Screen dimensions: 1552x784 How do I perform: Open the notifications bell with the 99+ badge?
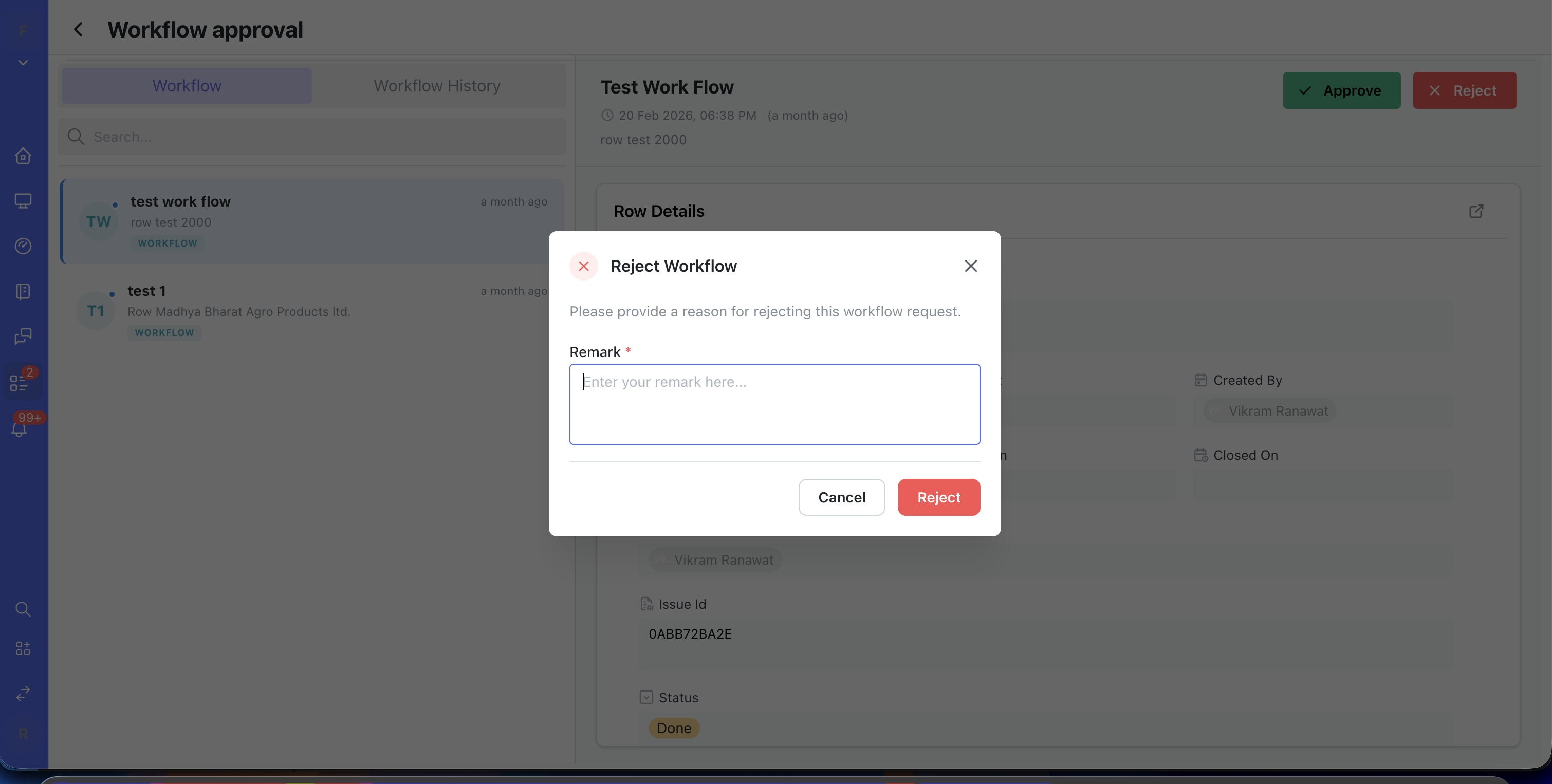click(x=20, y=428)
